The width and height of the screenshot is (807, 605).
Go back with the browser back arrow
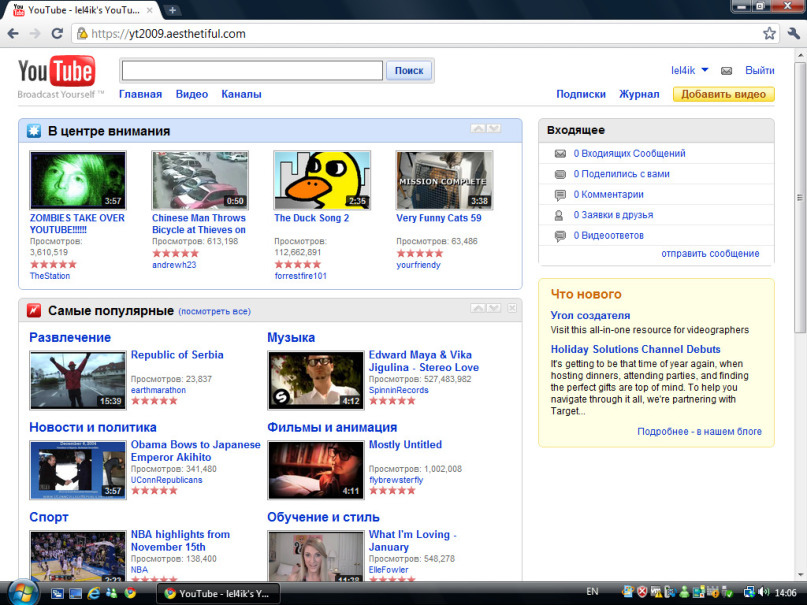pyautogui.click(x=13, y=34)
